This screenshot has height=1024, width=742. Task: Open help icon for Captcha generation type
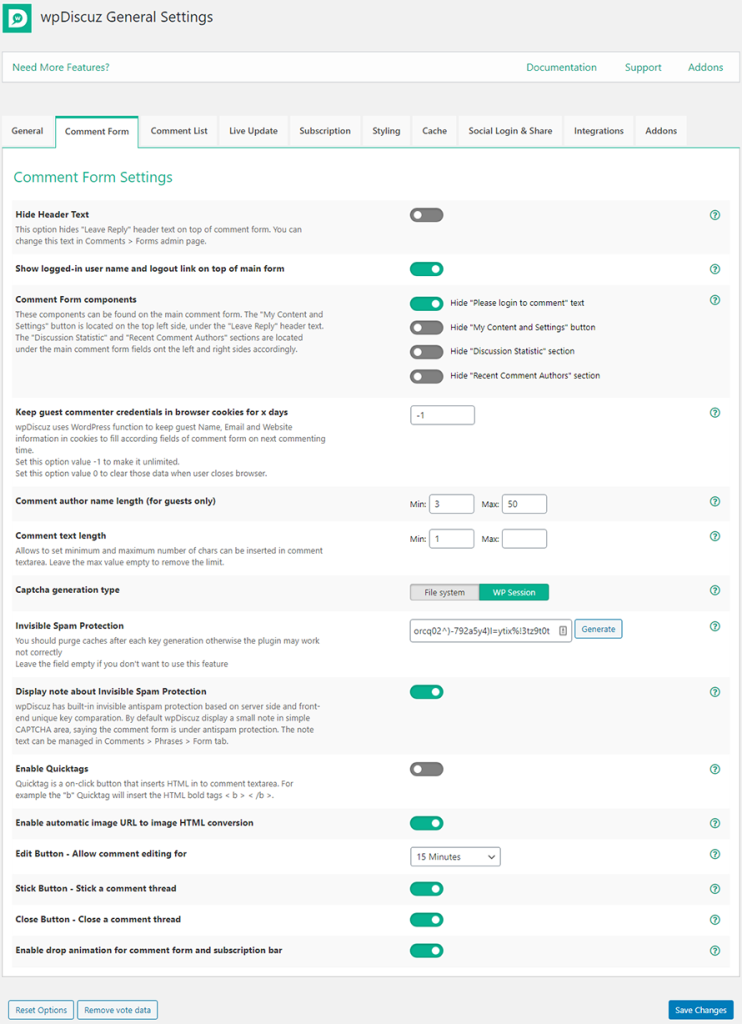click(715, 590)
